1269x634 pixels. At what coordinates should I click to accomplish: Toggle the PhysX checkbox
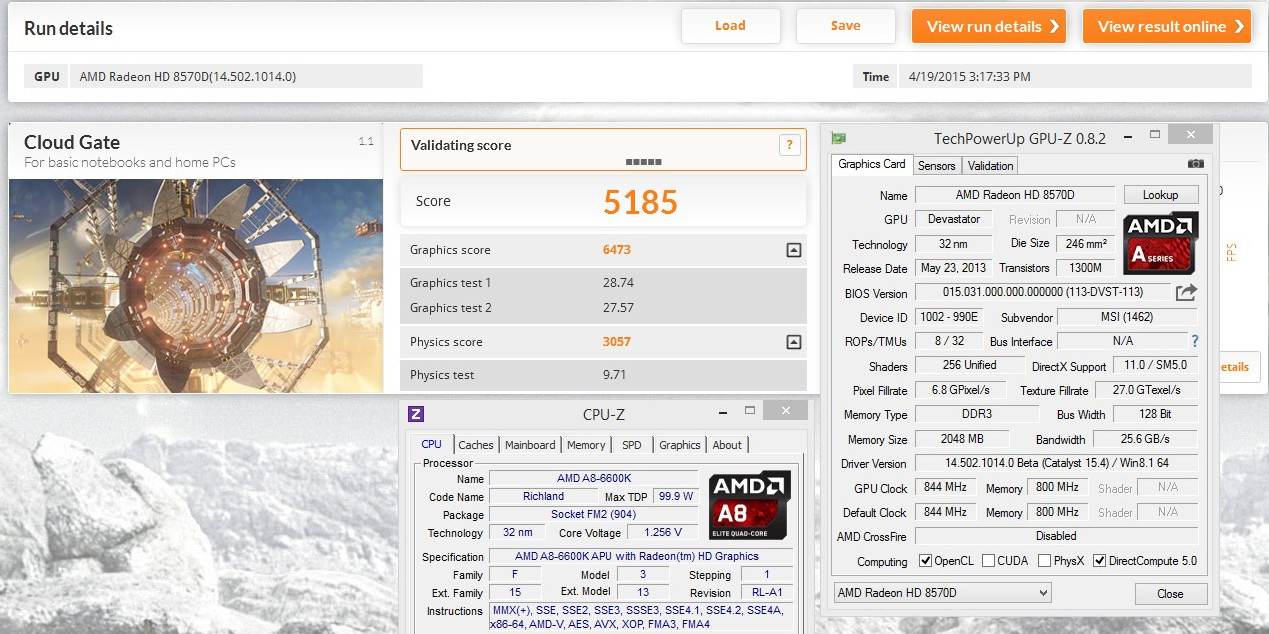pos(1044,561)
